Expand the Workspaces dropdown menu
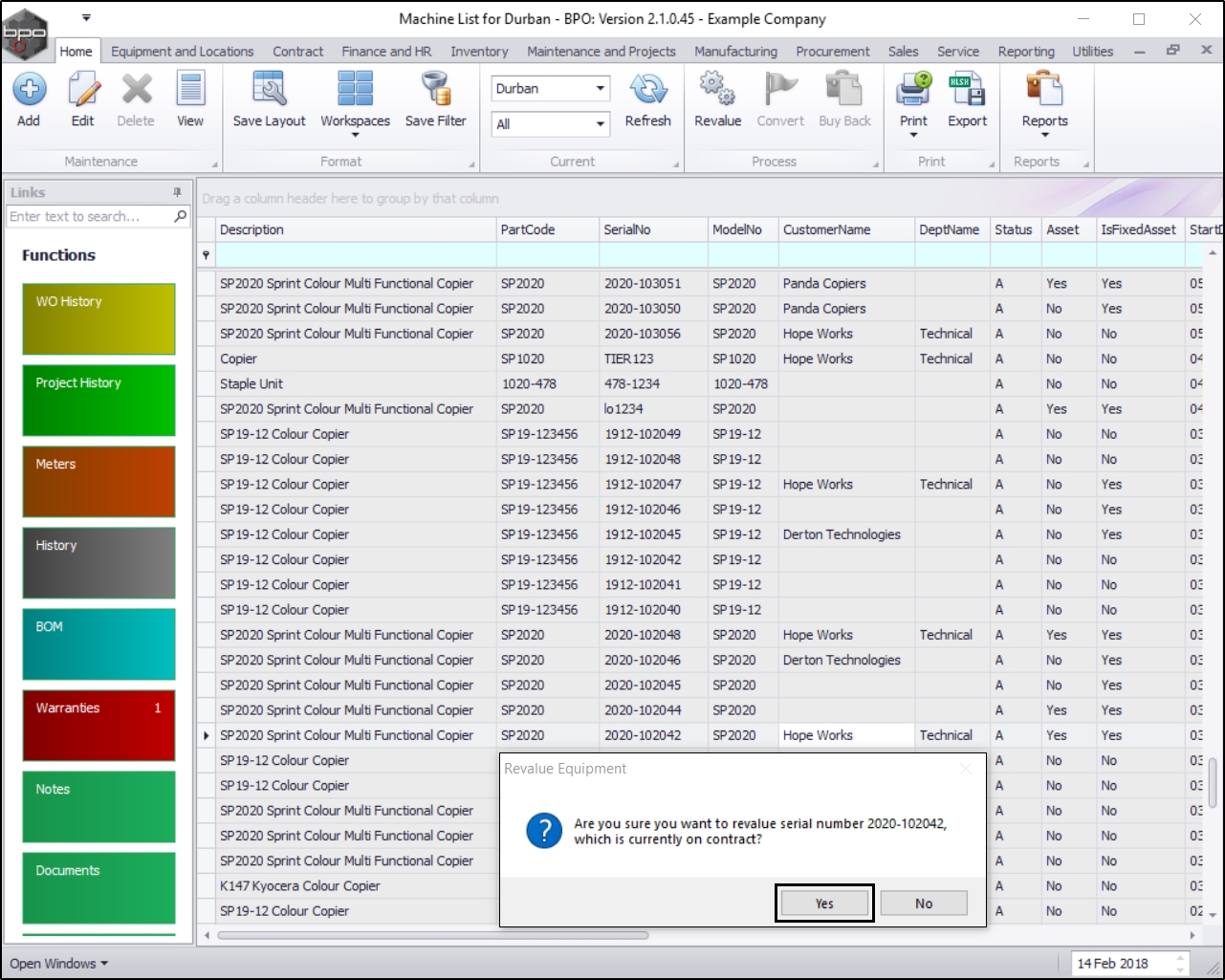 (355, 135)
